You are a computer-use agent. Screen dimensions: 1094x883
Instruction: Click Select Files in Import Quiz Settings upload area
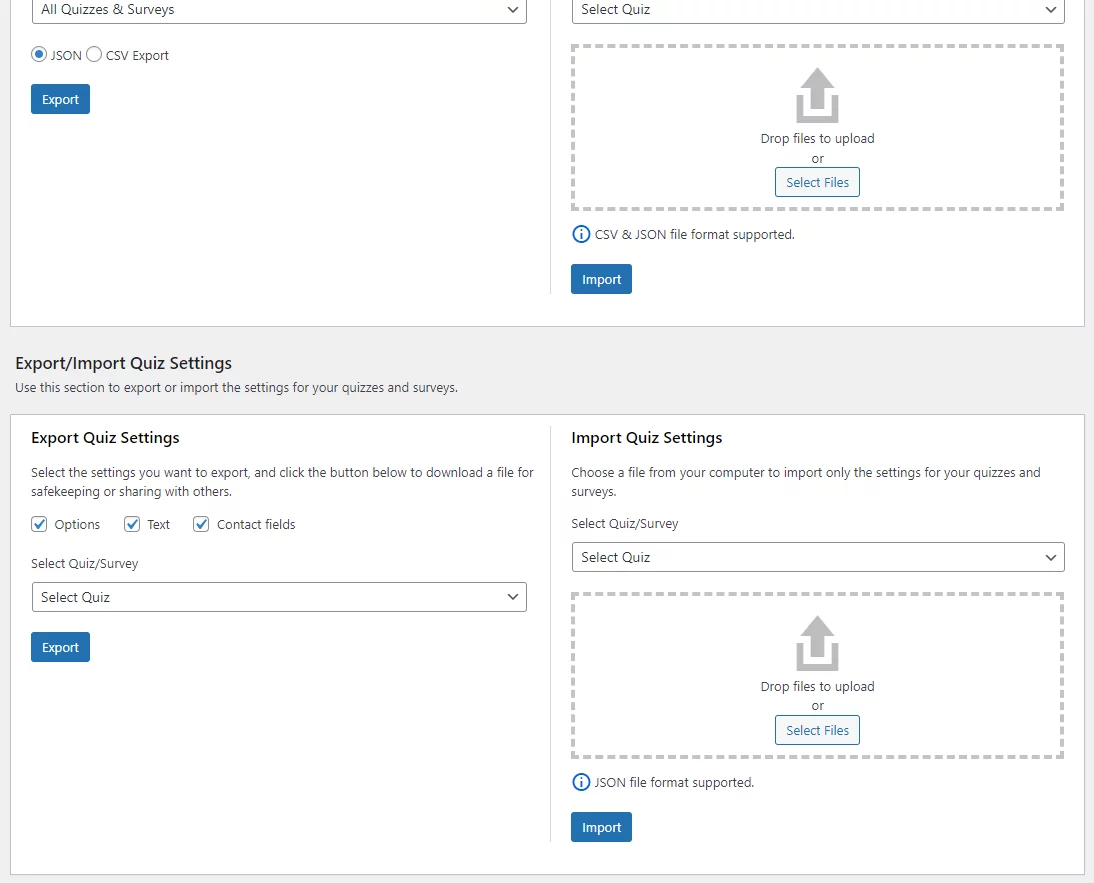(817, 730)
